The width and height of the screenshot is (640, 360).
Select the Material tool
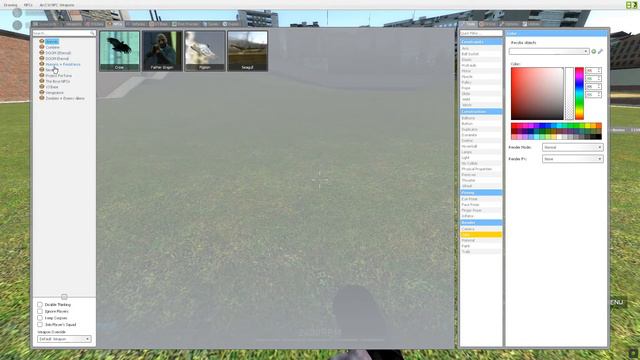point(481,240)
